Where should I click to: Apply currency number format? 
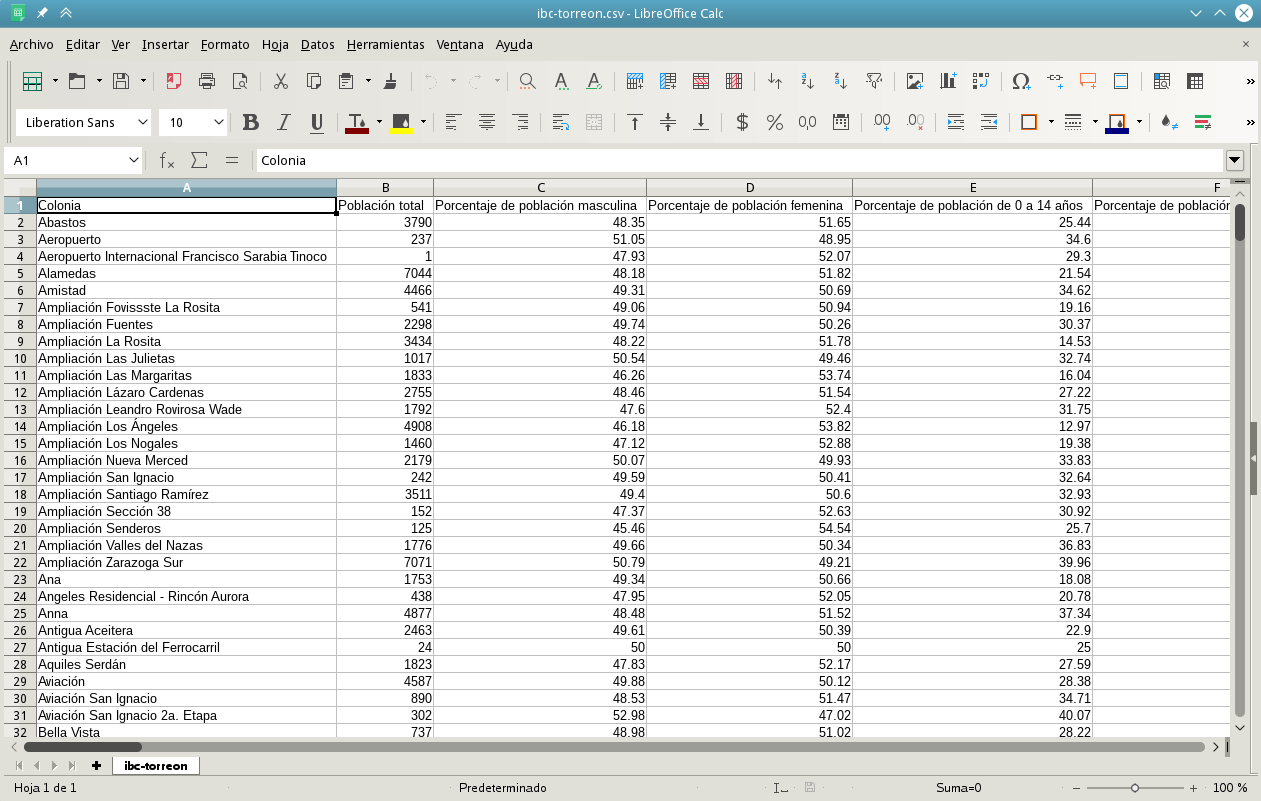741,121
